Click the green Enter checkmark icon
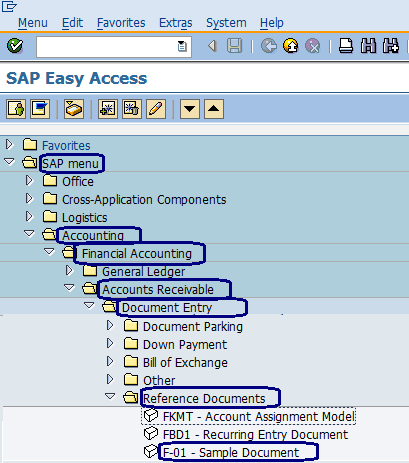The height and width of the screenshot is (463, 409). (x=15, y=46)
